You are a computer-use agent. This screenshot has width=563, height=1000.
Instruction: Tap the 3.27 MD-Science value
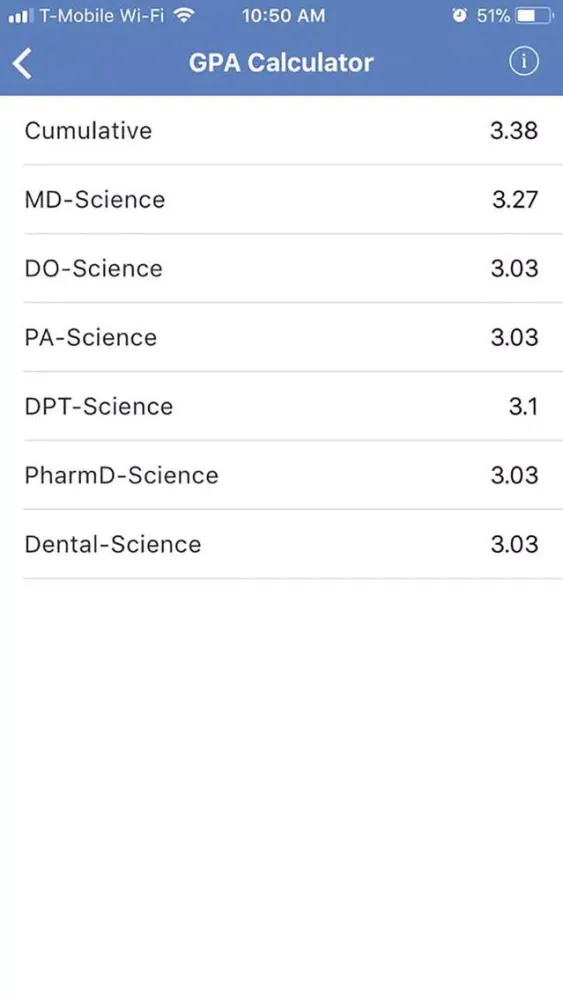pos(515,200)
